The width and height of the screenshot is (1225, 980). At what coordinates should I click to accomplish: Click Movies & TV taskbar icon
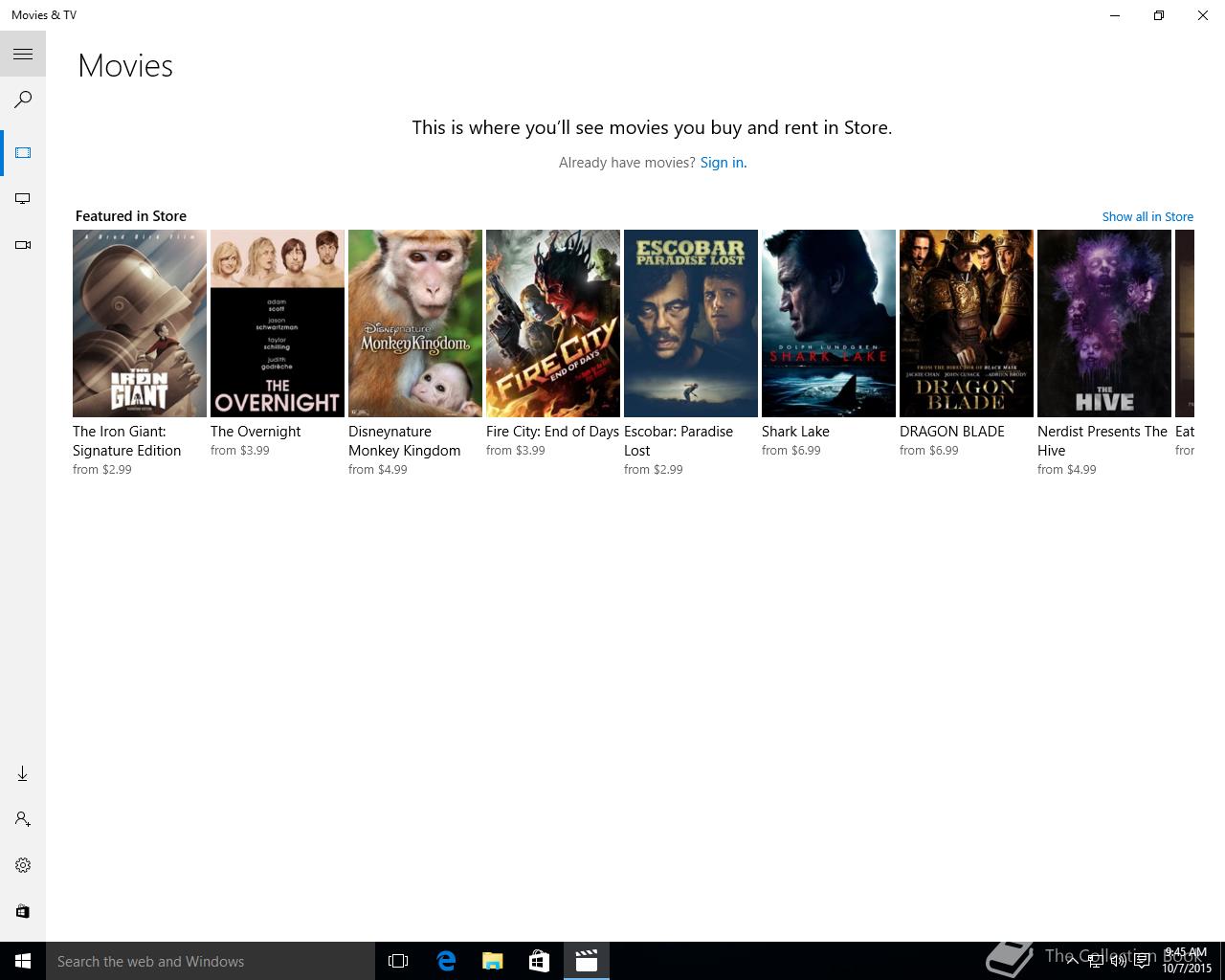pos(587,961)
